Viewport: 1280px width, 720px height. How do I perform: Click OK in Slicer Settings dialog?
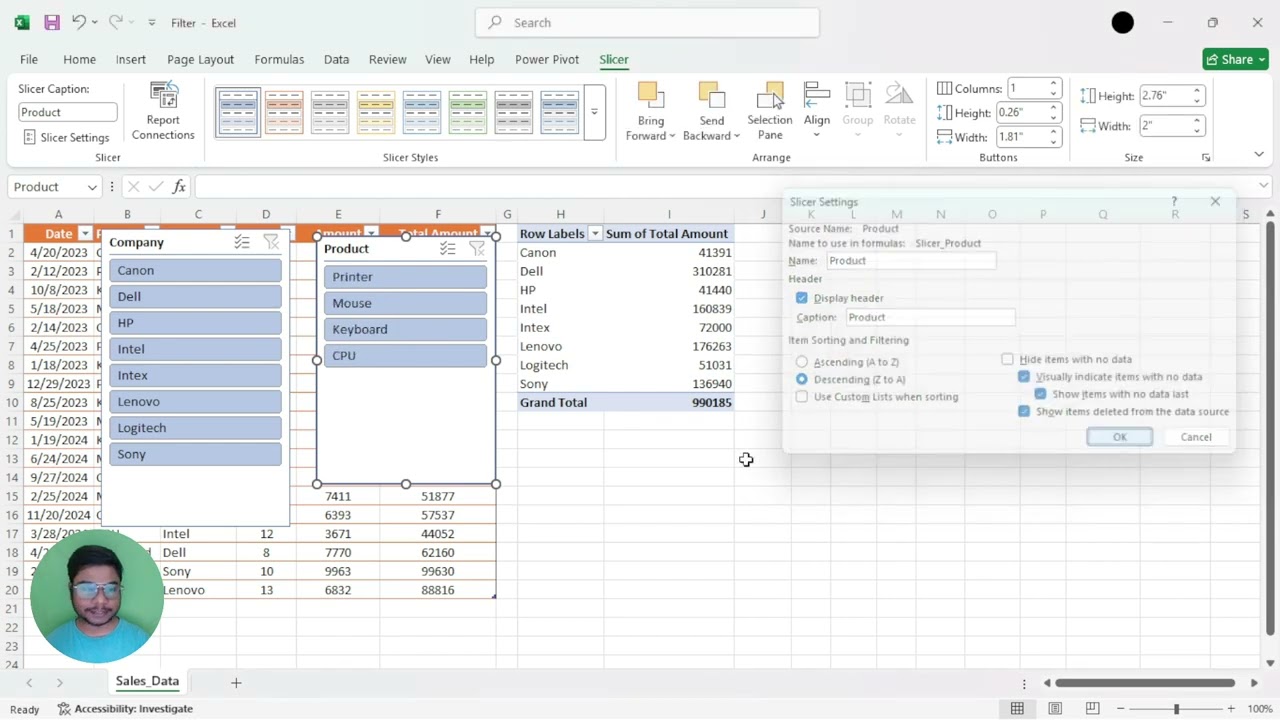pyautogui.click(x=1120, y=437)
